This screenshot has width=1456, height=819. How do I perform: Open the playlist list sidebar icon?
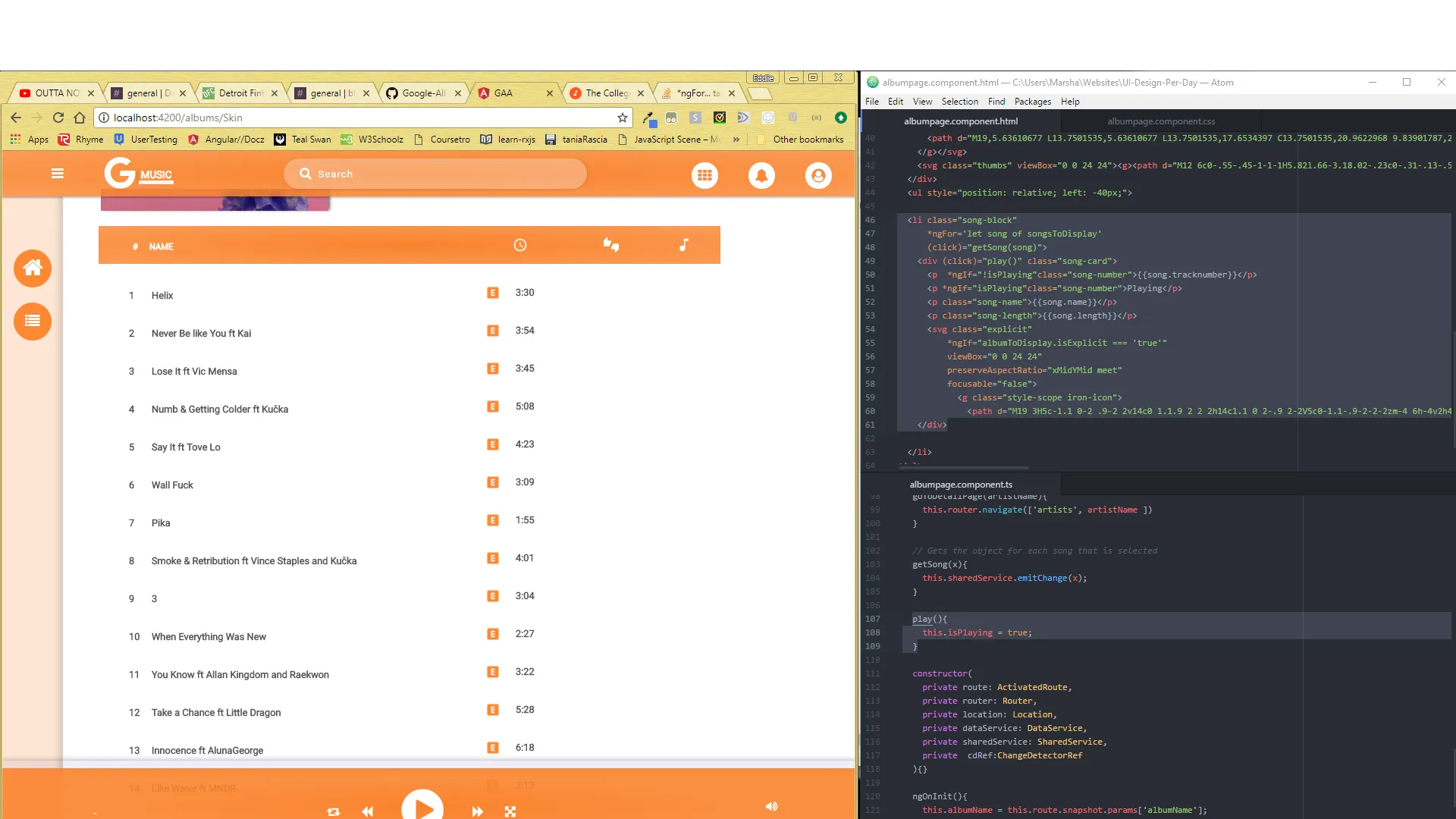click(x=33, y=321)
